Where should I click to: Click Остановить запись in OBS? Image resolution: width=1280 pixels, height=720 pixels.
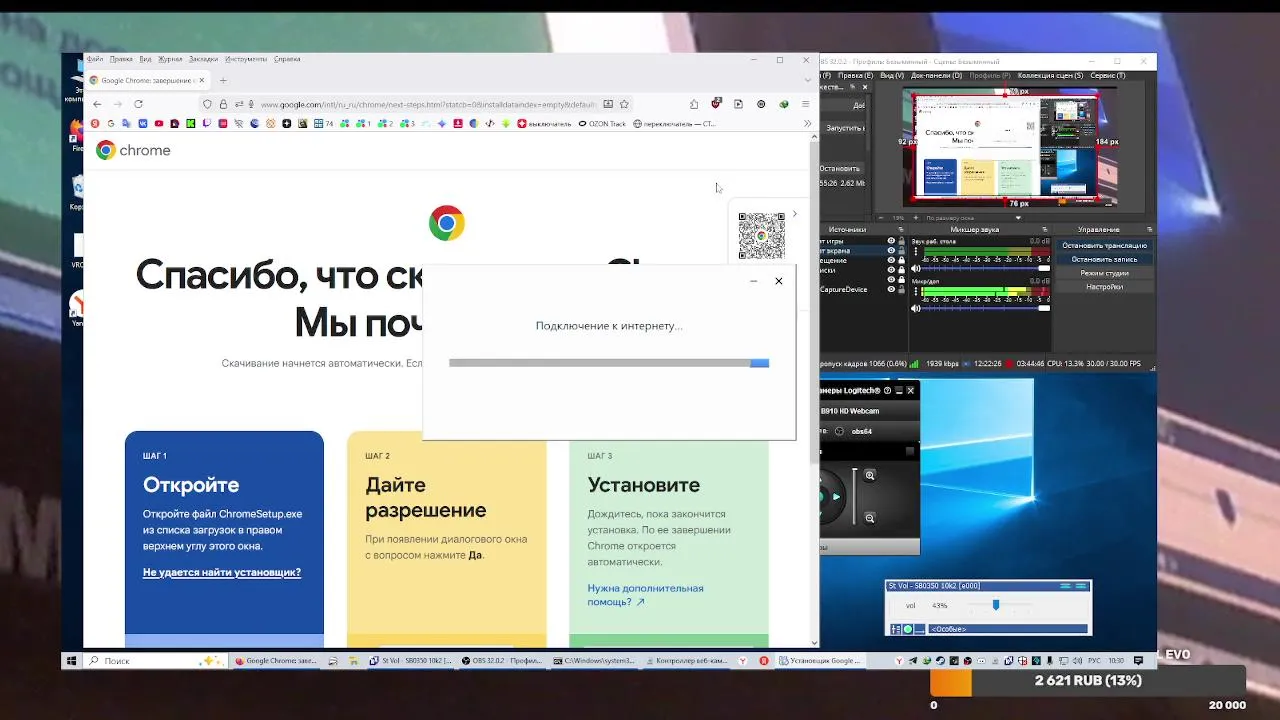[x=1104, y=259]
